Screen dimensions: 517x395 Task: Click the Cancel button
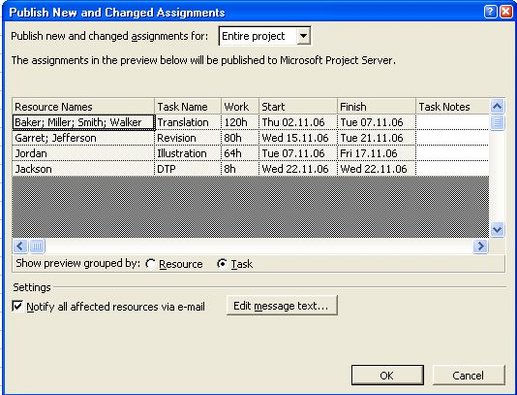(x=468, y=375)
